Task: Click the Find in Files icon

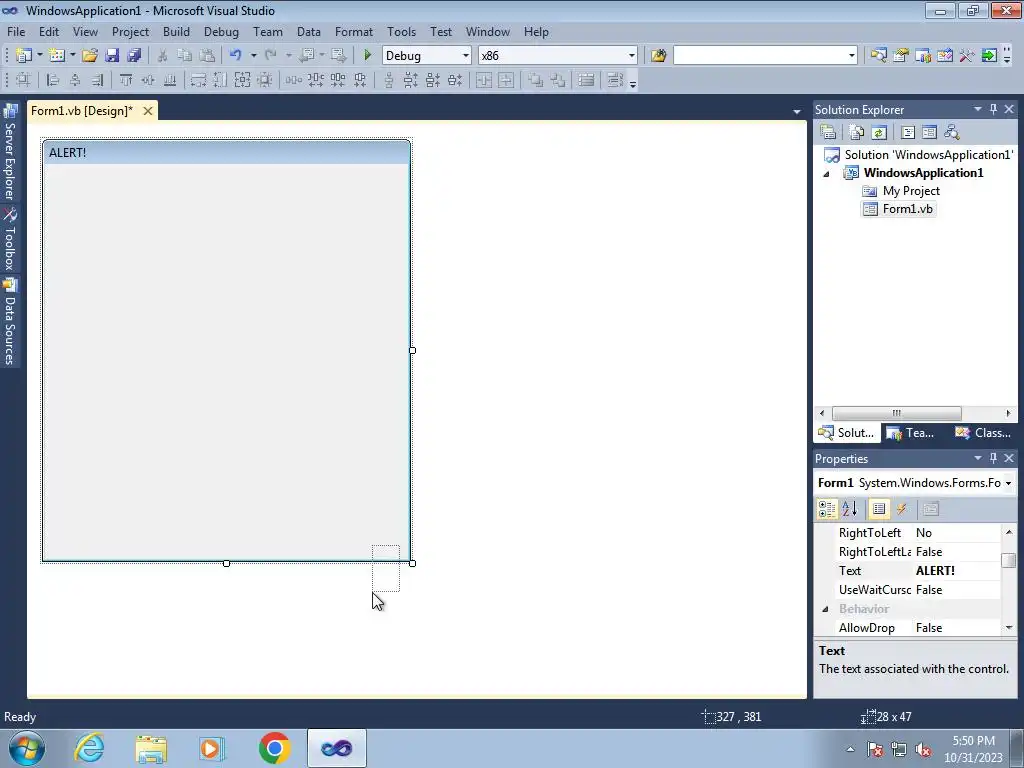Action: click(x=658, y=56)
